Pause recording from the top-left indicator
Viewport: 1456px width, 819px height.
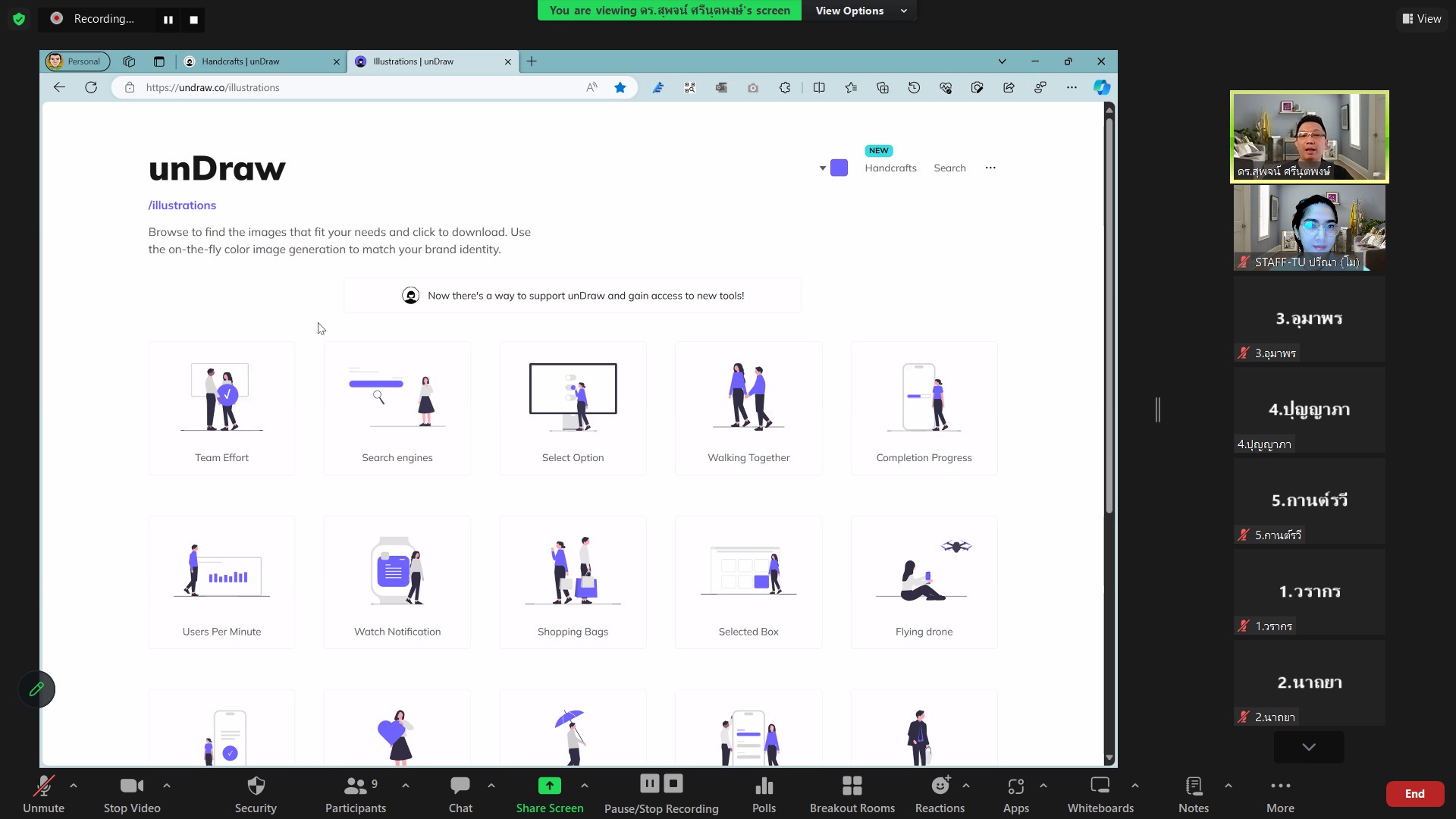(168, 20)
